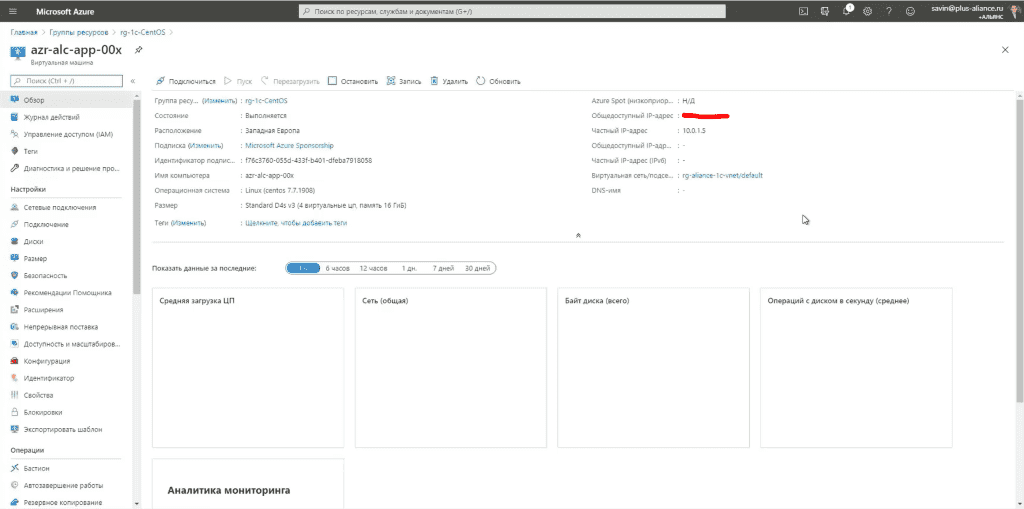Open Cloud Shell from top bar

click(x=805, y=11)
